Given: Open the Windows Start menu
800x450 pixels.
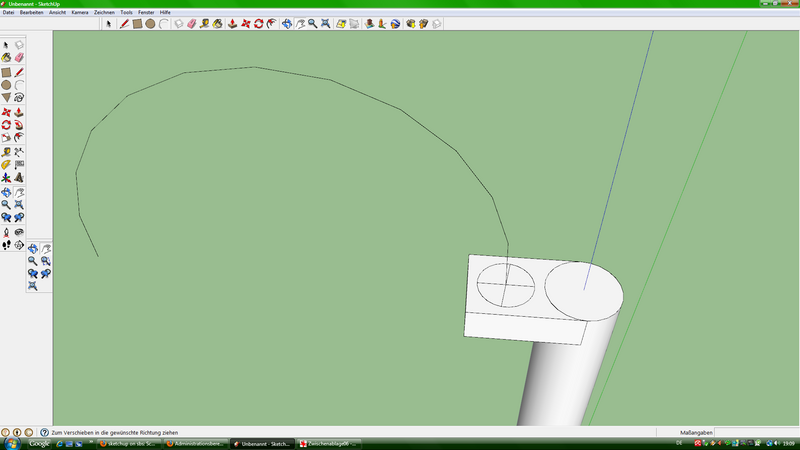Looking at the screenshot, I should click(x=8, y=443).
